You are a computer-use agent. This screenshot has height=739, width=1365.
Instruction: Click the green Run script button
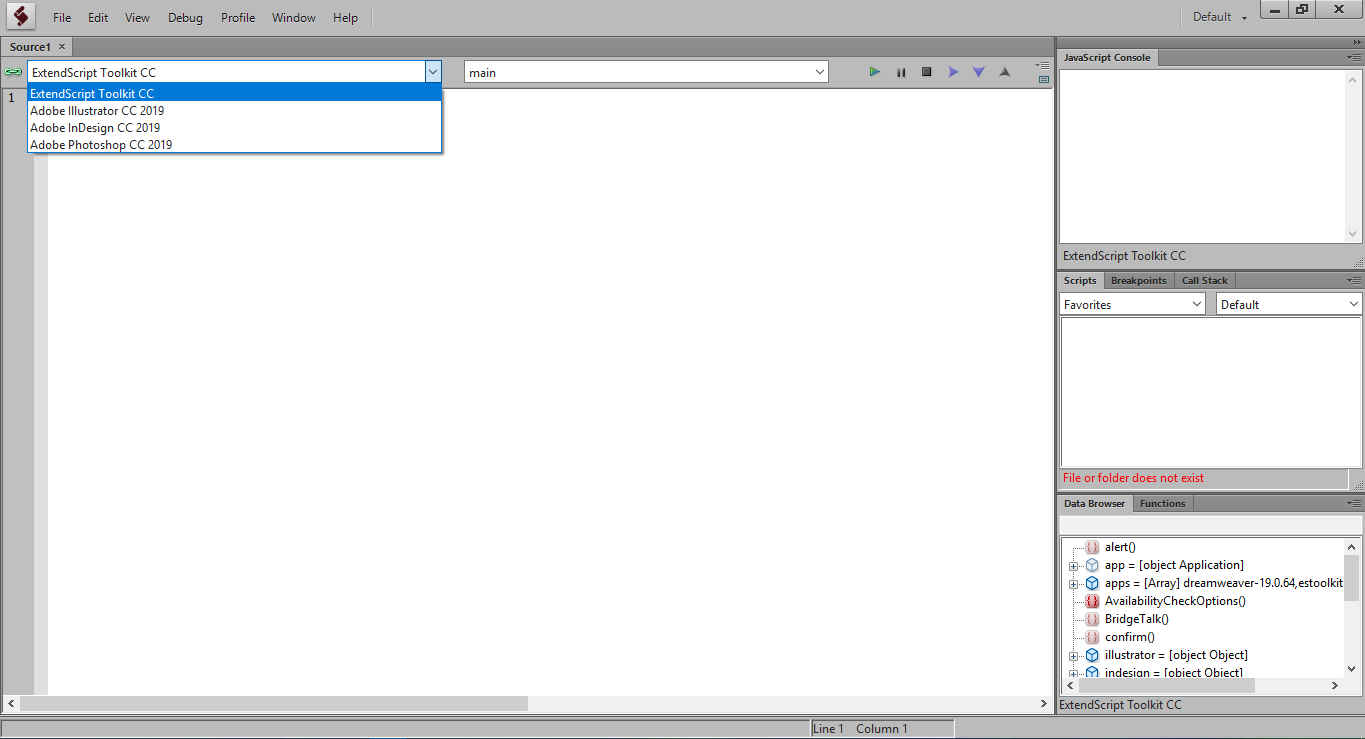click(x=875, y=72)
